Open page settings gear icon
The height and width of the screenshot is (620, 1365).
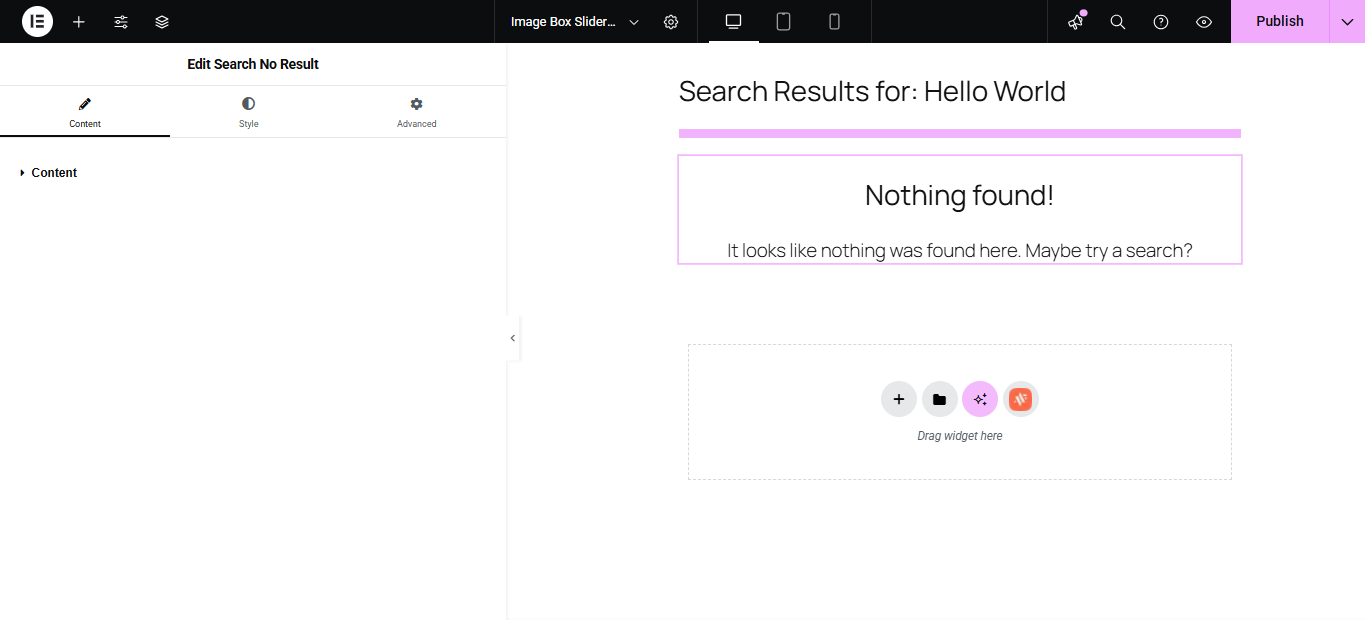(x=671, y=22)
